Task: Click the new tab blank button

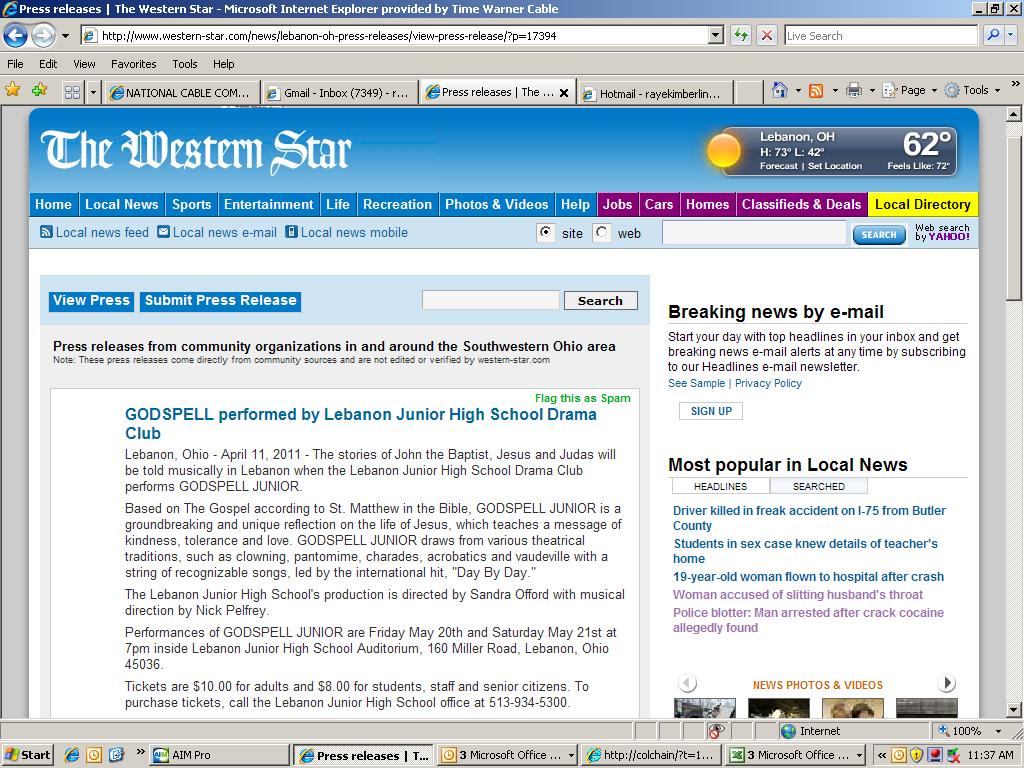Action: (x=749, y=93)
